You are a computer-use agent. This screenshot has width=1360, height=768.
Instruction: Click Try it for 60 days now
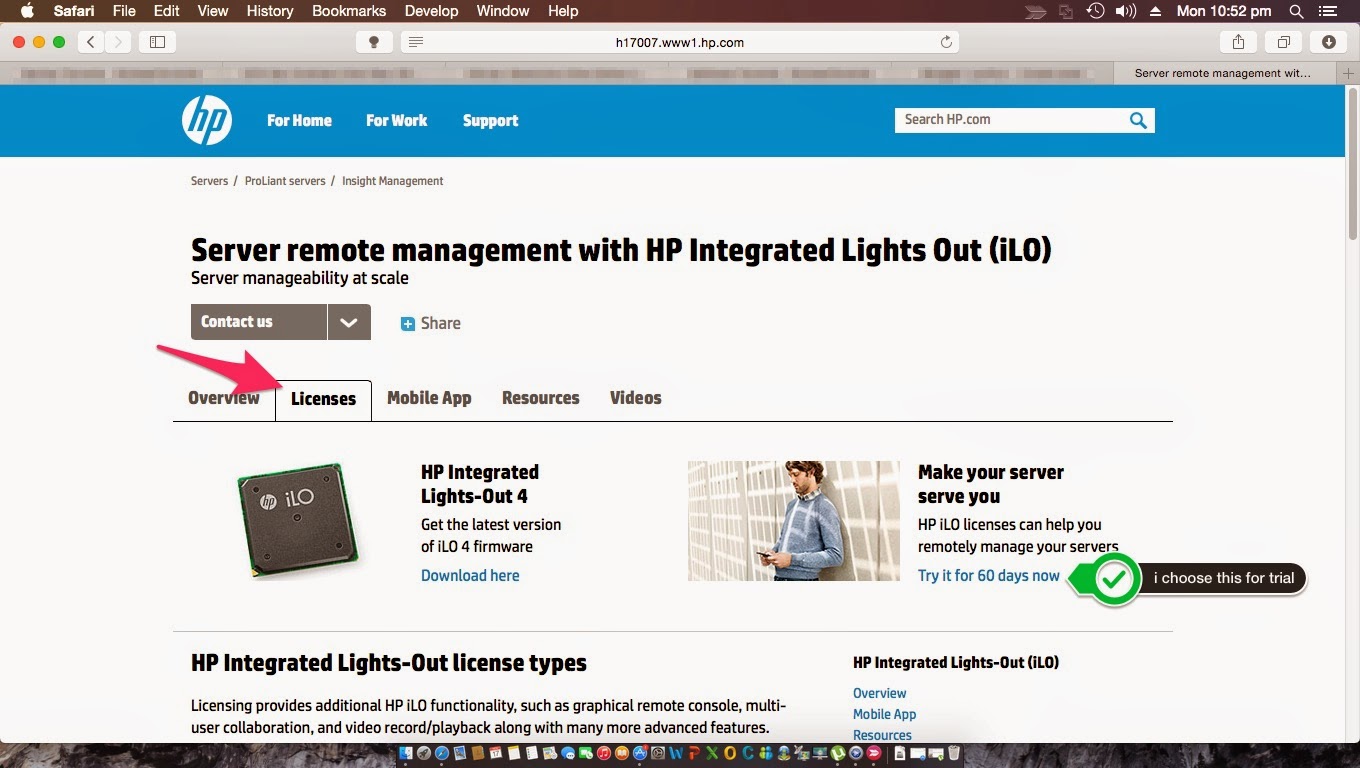click(989, 576)
